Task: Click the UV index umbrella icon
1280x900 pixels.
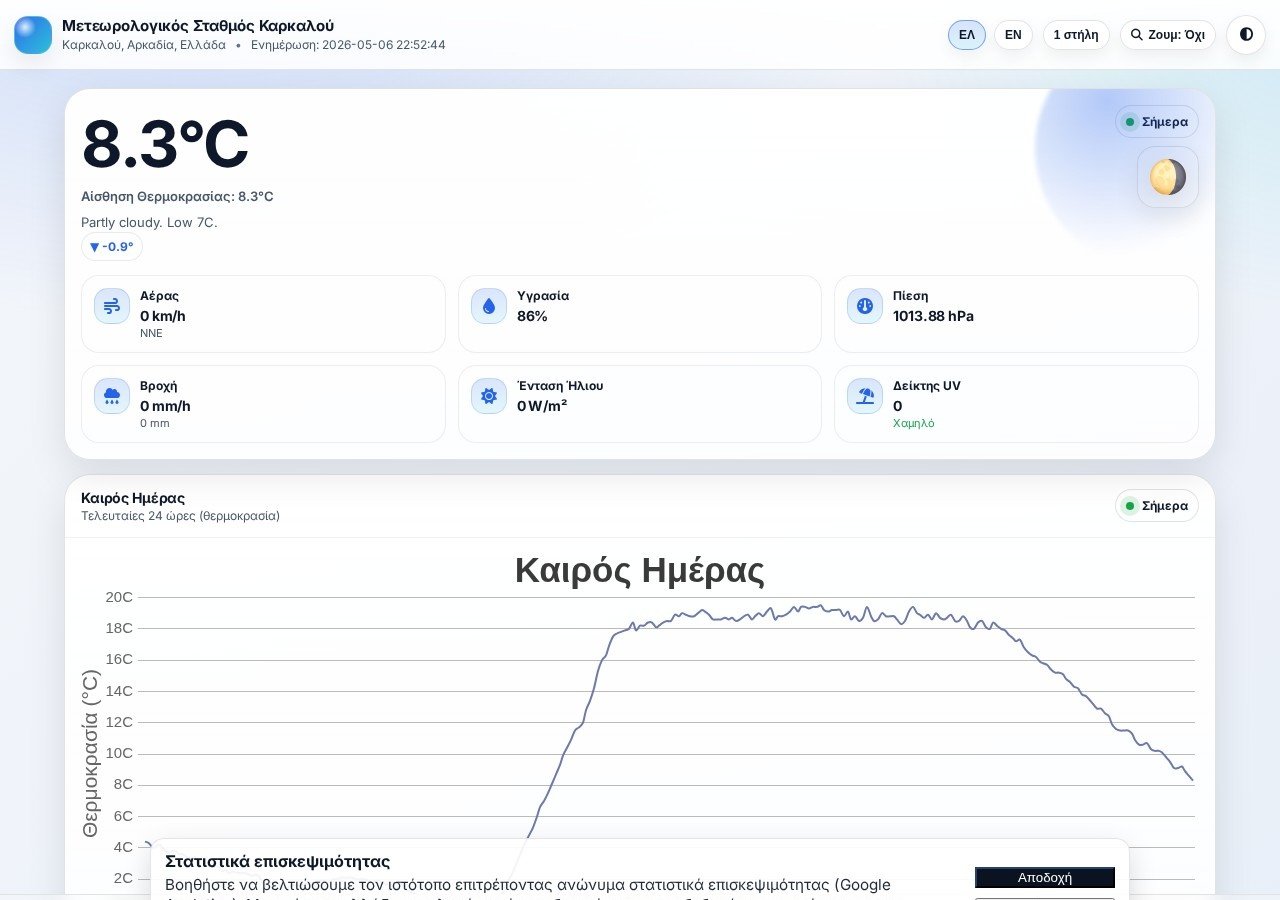Action: (x=865, y=396)
